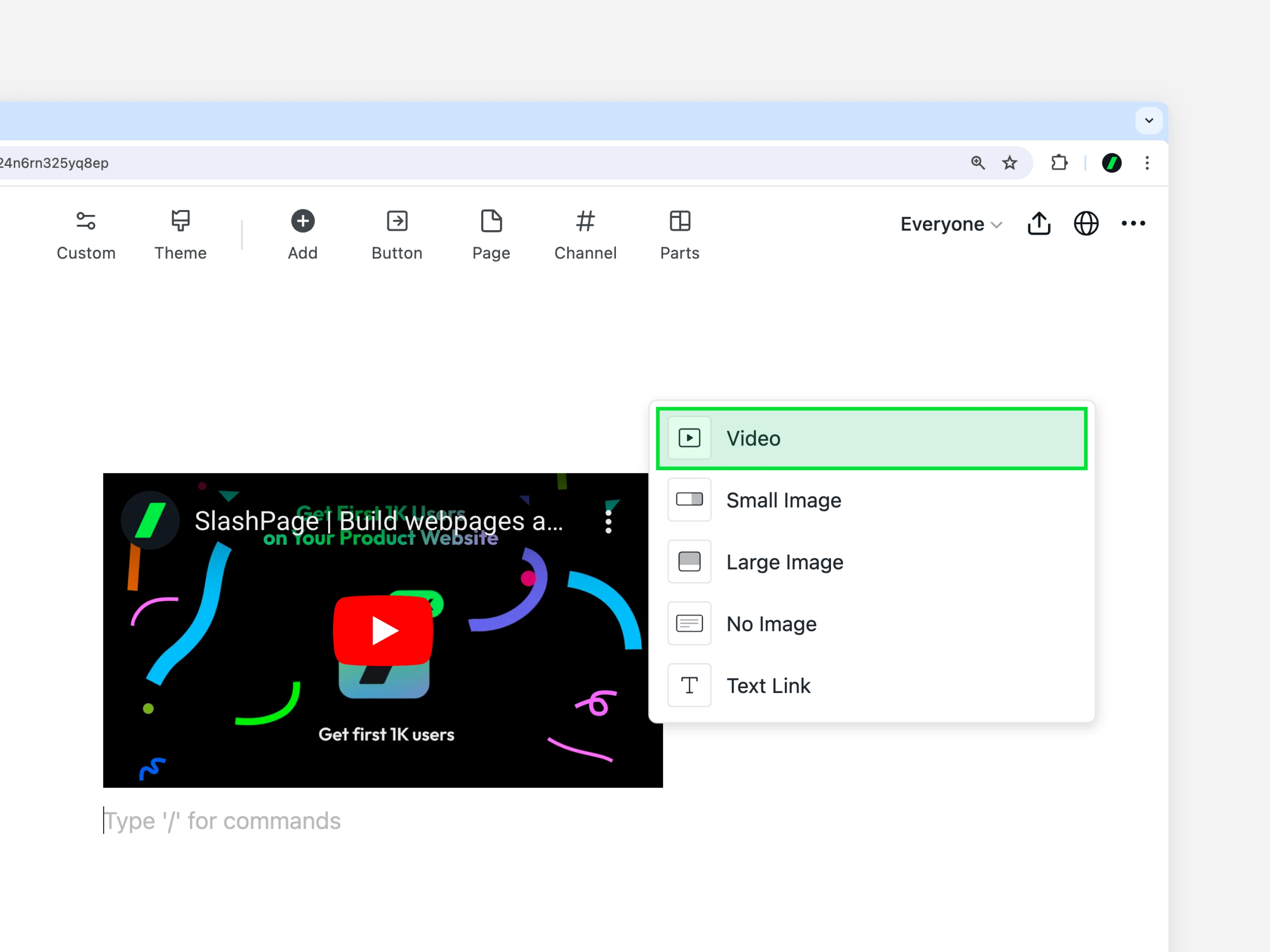Open the Custom settings icon
Image resolution: width=1270 pixels, height=952 pixels.
(x=86, y=222)
